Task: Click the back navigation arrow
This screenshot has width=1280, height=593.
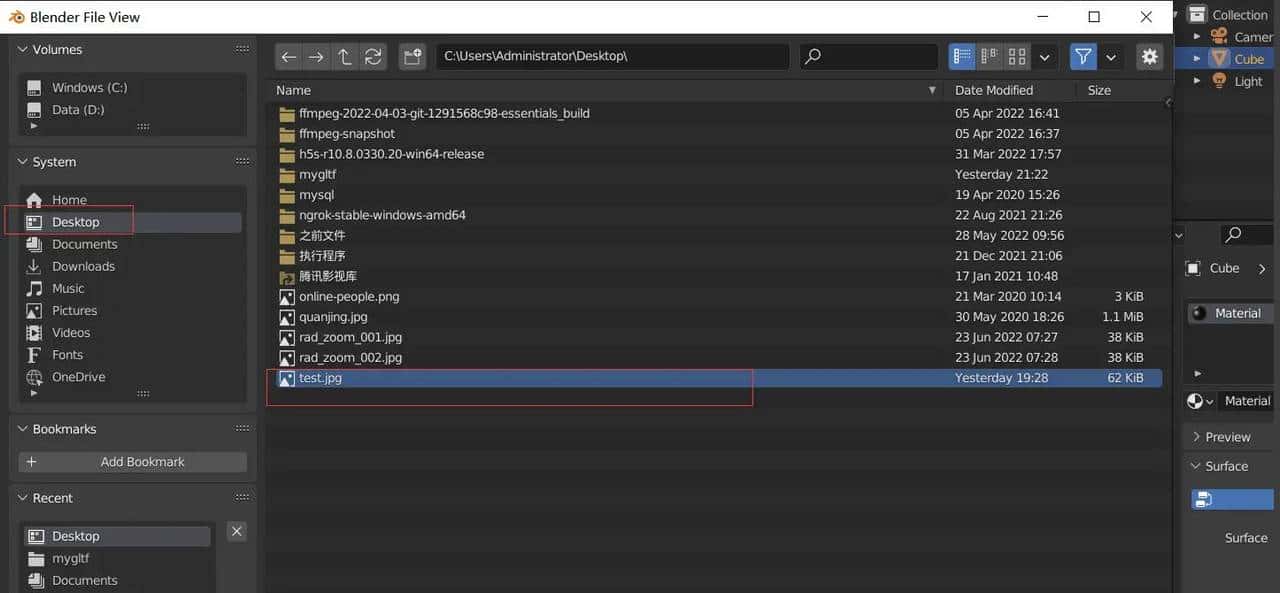Action: pos(288,56)
